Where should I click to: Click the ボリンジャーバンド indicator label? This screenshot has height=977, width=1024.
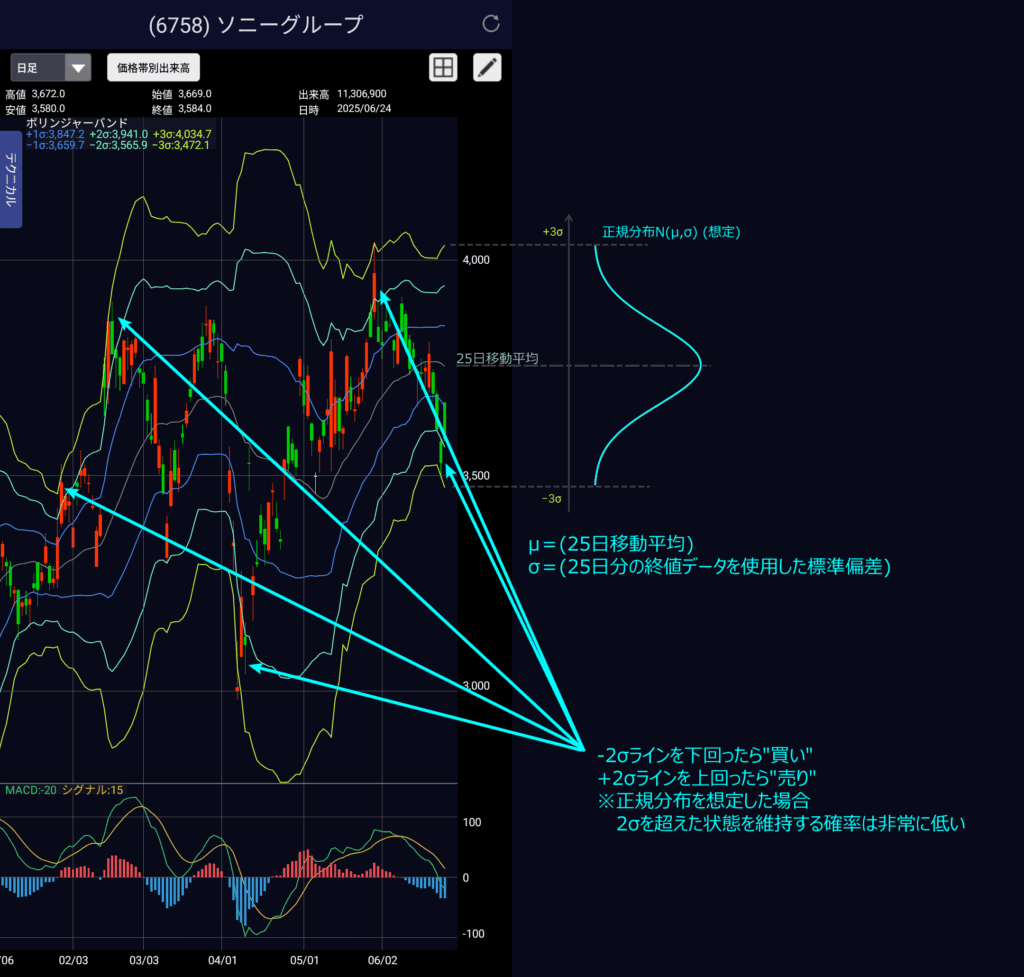click(x=77, y=123)
